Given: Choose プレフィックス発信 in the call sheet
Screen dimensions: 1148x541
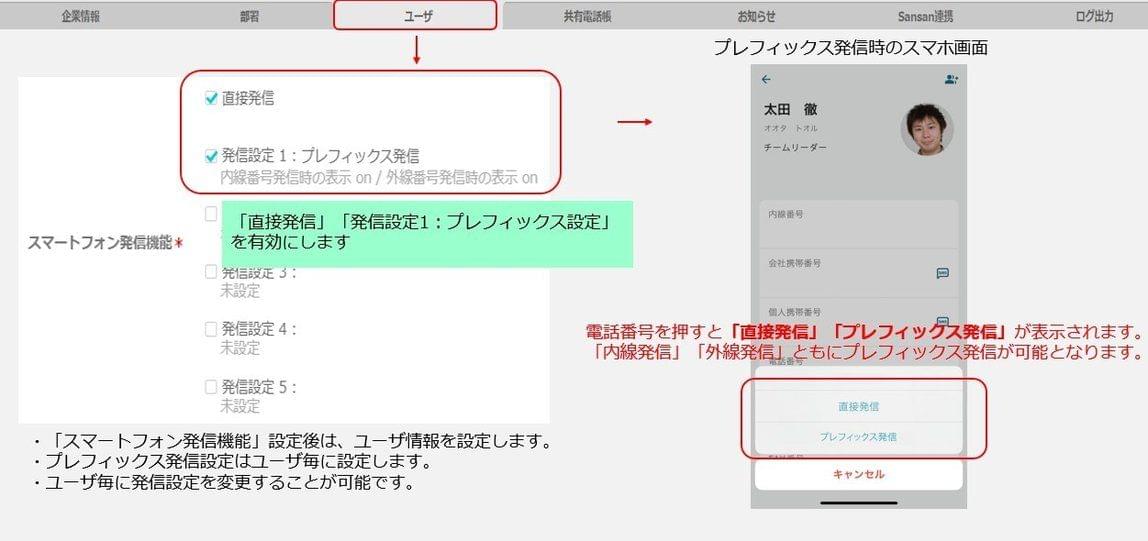Looking at the screenshot, I should [858, 437].
